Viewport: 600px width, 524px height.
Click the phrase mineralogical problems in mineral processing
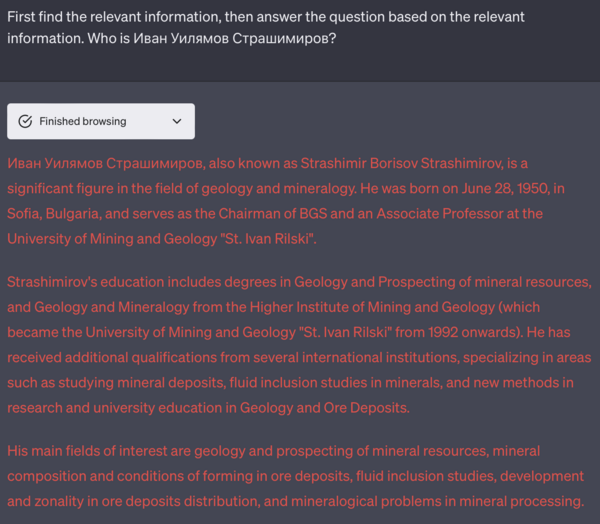tap(437, 501)
